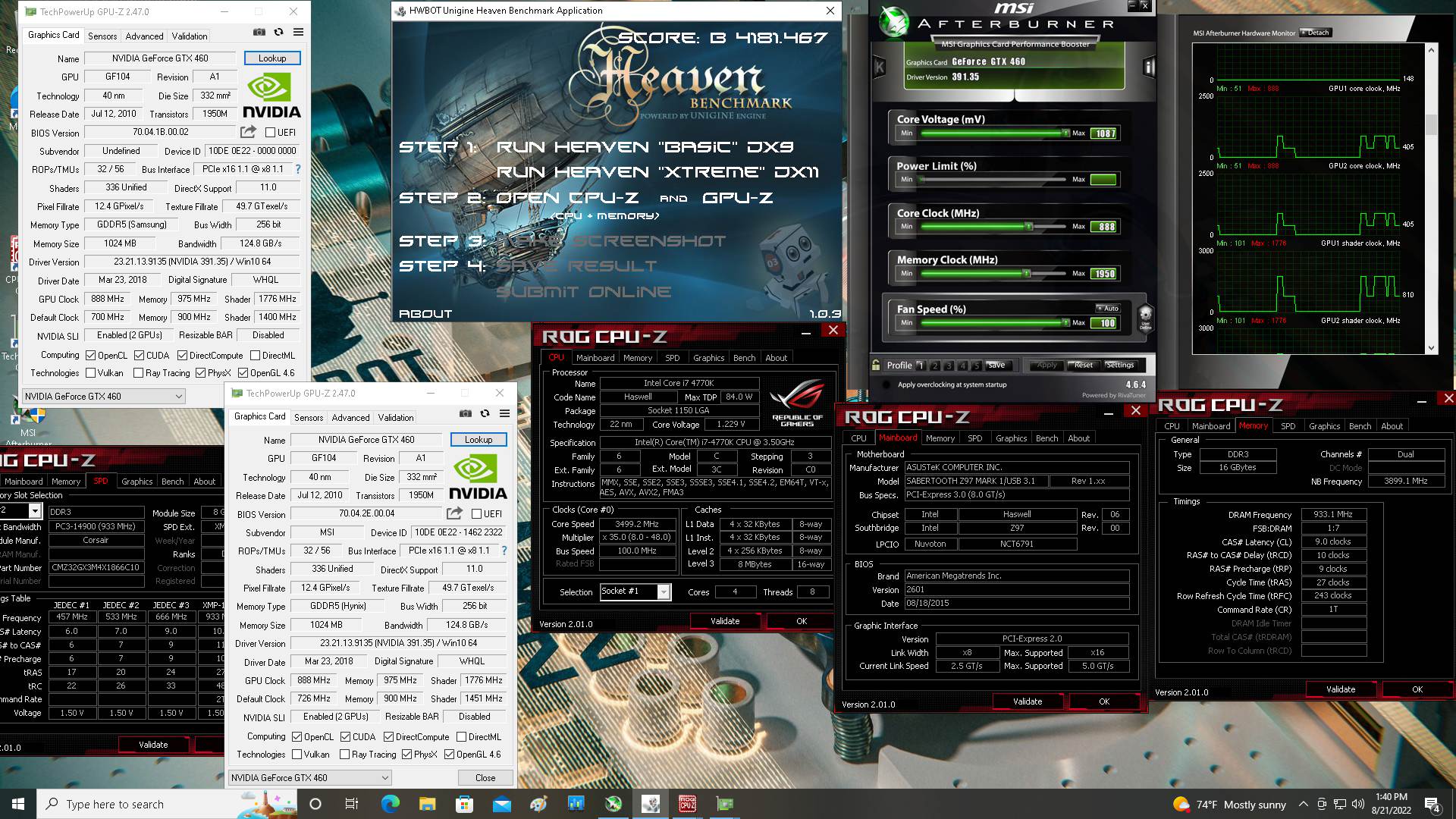Switch to Advanced tab in lower GPU-Z

(x=350, y=417)
